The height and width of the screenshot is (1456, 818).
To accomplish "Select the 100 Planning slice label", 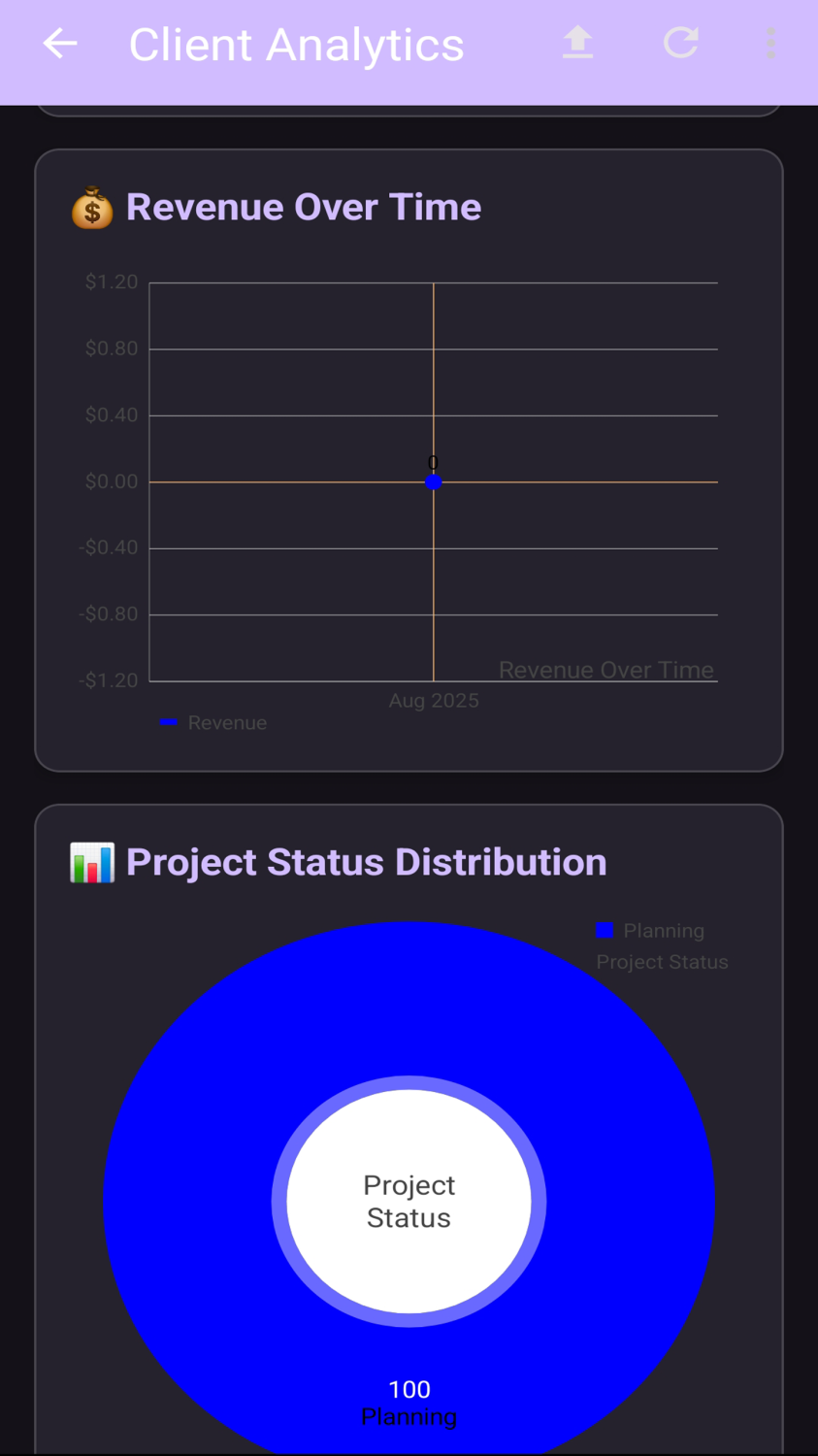I will tap(409, 1404).
